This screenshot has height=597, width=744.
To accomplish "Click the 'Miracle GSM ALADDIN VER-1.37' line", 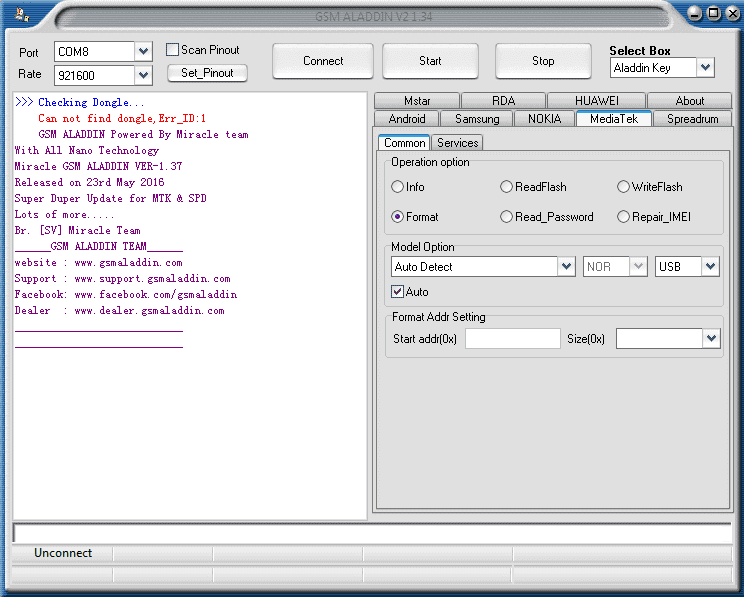I will pyautogui.click(x=98, y=166).
